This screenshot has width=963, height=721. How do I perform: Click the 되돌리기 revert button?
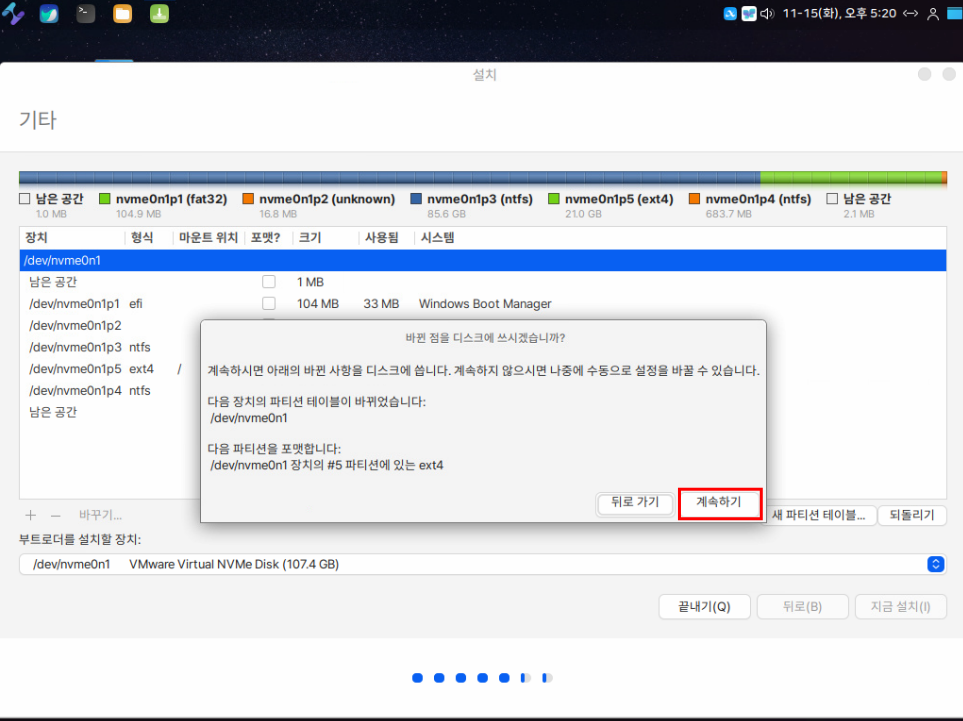tap(911, 516)
